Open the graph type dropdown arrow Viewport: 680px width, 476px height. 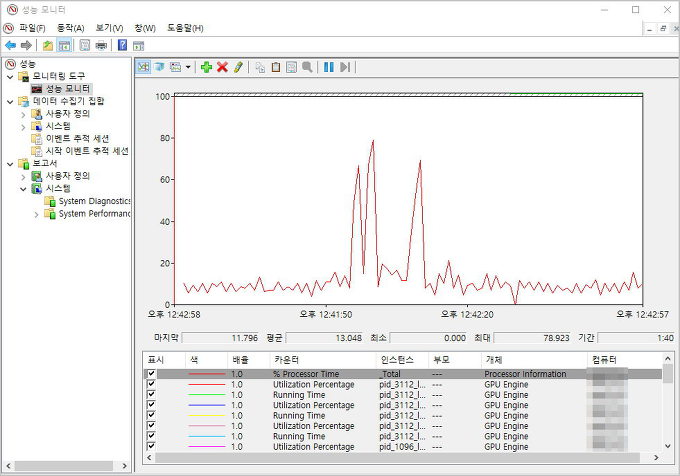[188, 67]
